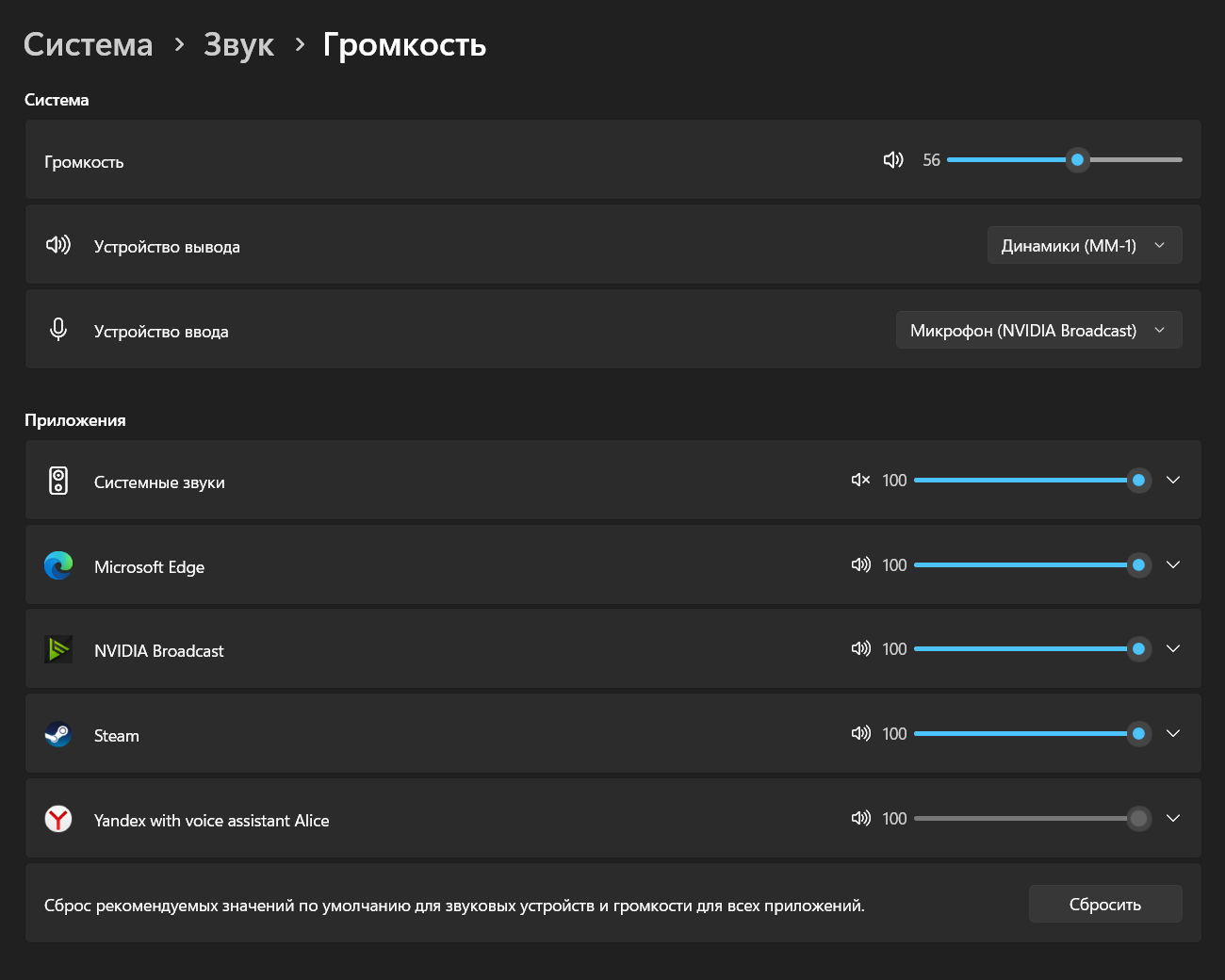This screenshot has height=980, width=1225.
Task: Go to Звук in the breadcrumb
Action: [x=239, y=44]
